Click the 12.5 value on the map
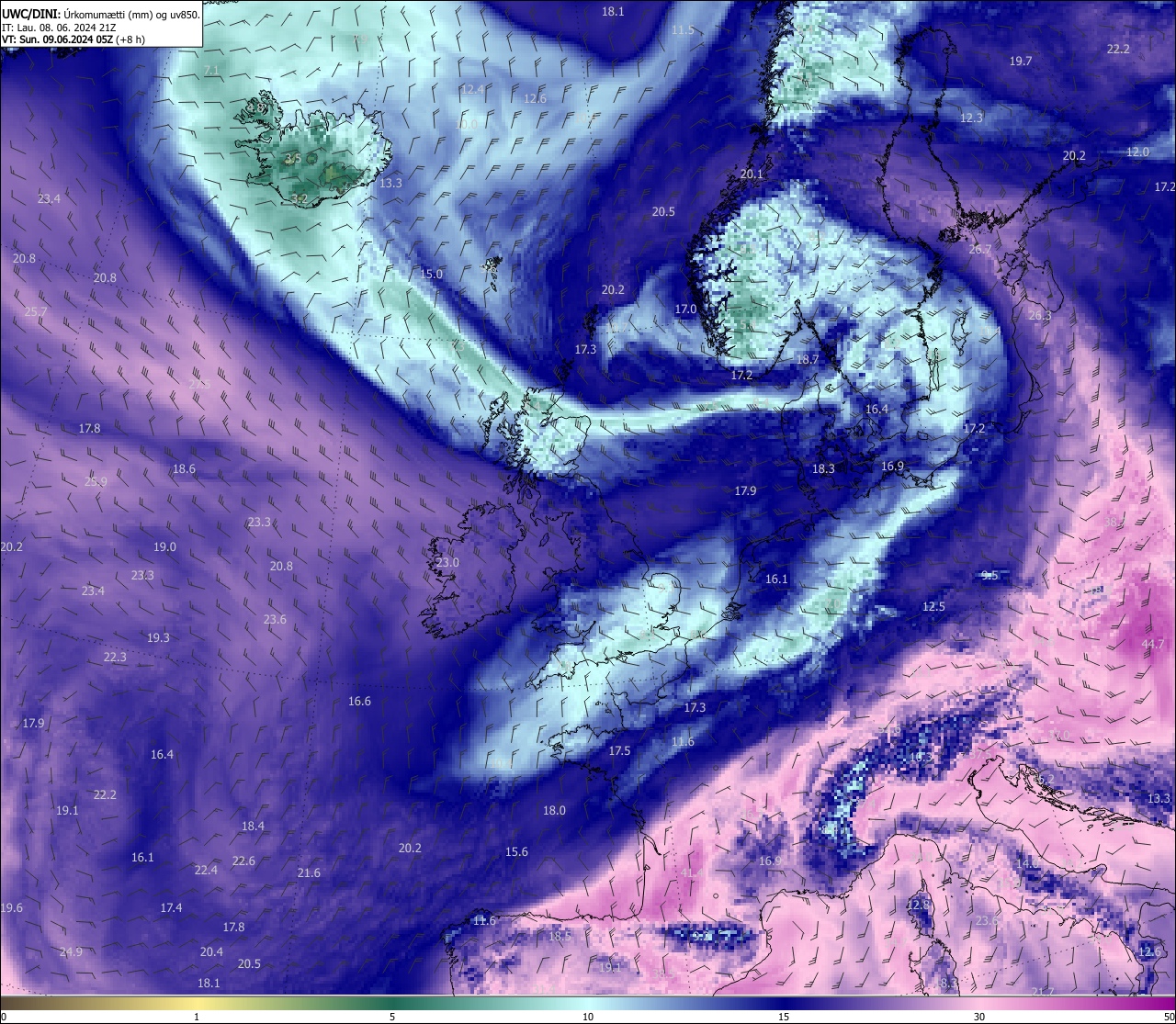1176x1024 pixels. tap(933, 606)
